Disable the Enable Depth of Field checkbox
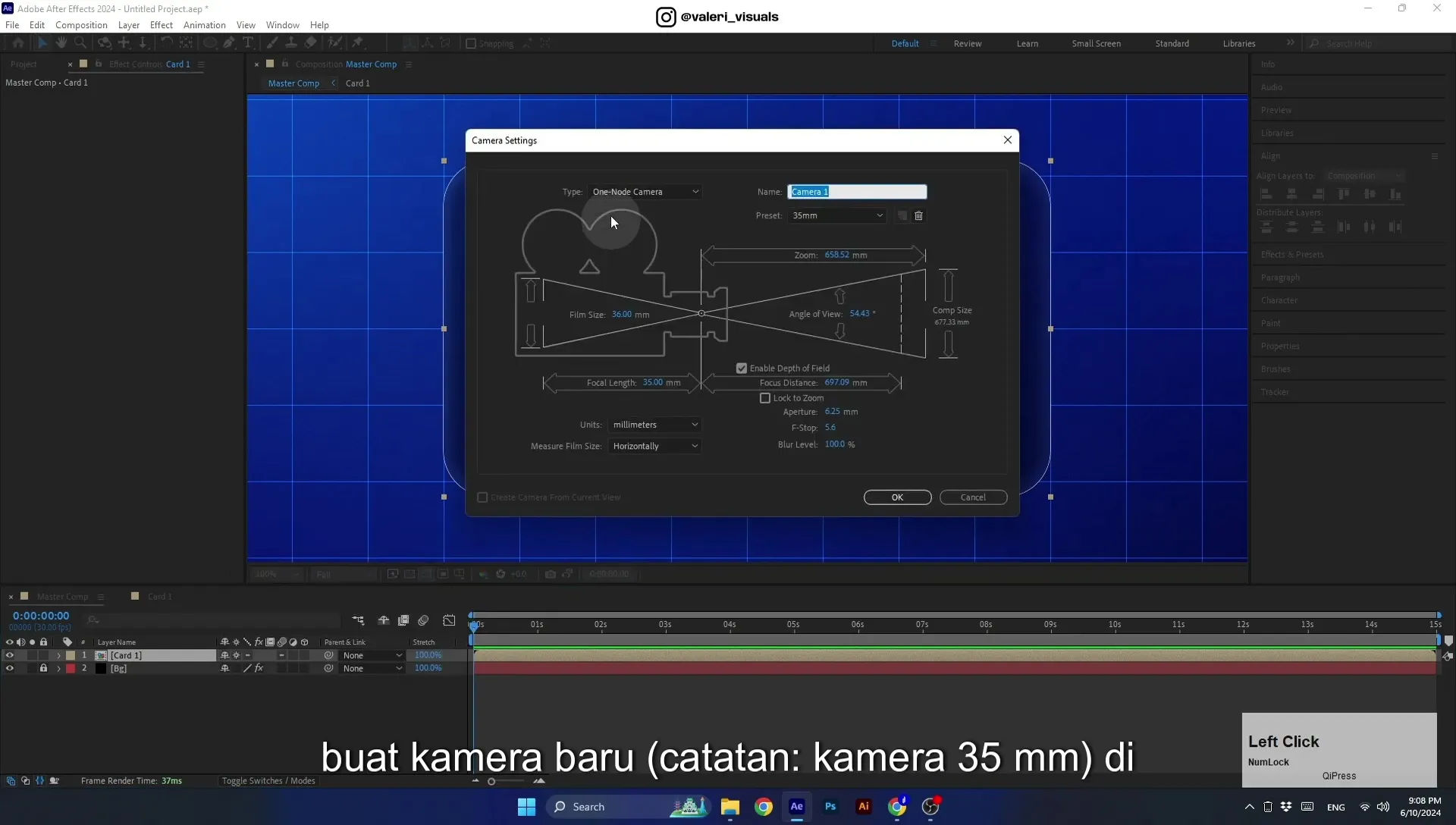1456x825 pixels. click(x=742, y=369)
